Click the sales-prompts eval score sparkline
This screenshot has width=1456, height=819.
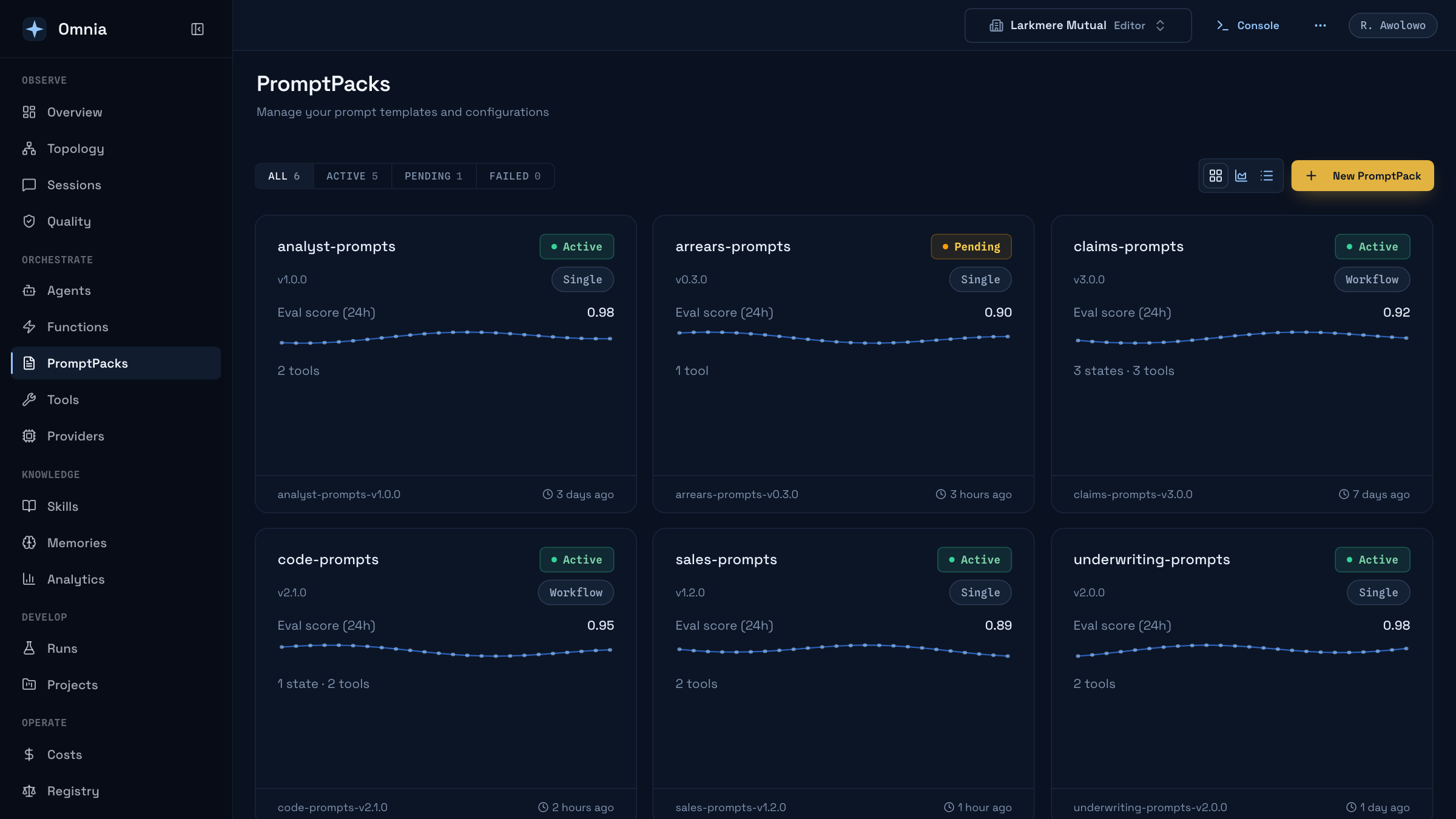pos(843,650)
